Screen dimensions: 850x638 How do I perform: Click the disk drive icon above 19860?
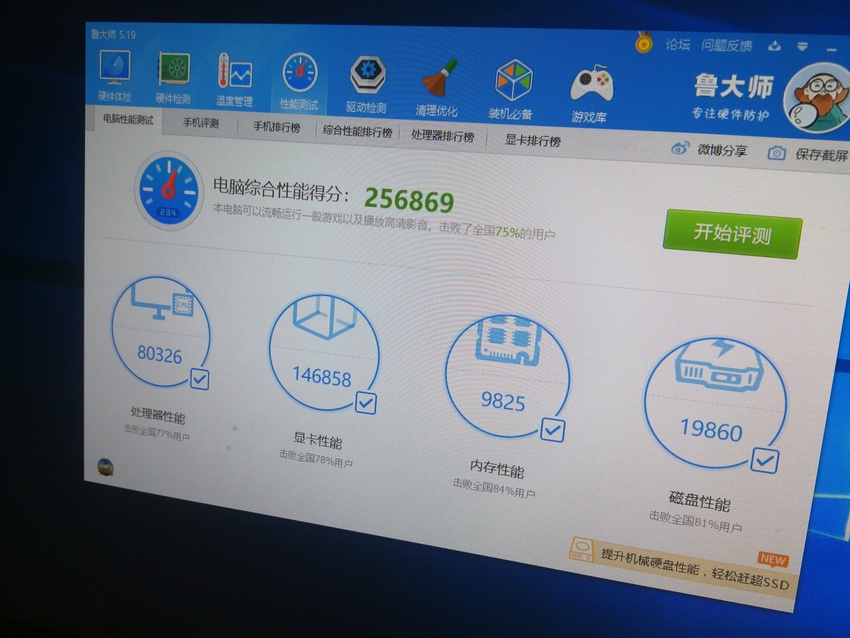click(718, 364)
